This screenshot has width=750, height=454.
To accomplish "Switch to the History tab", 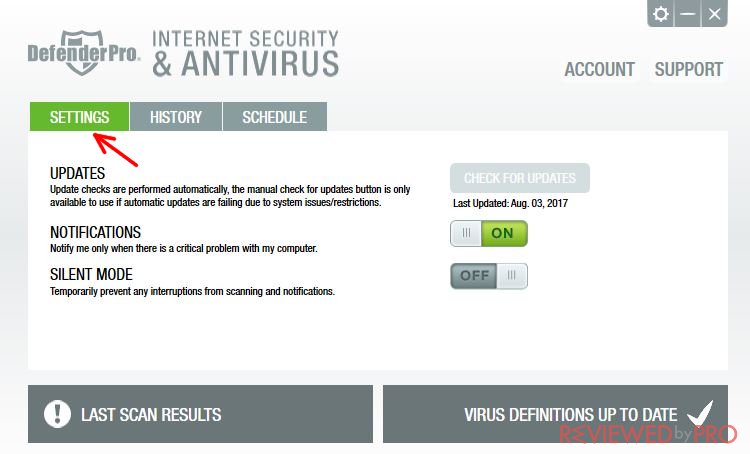I will coord(176,116).
